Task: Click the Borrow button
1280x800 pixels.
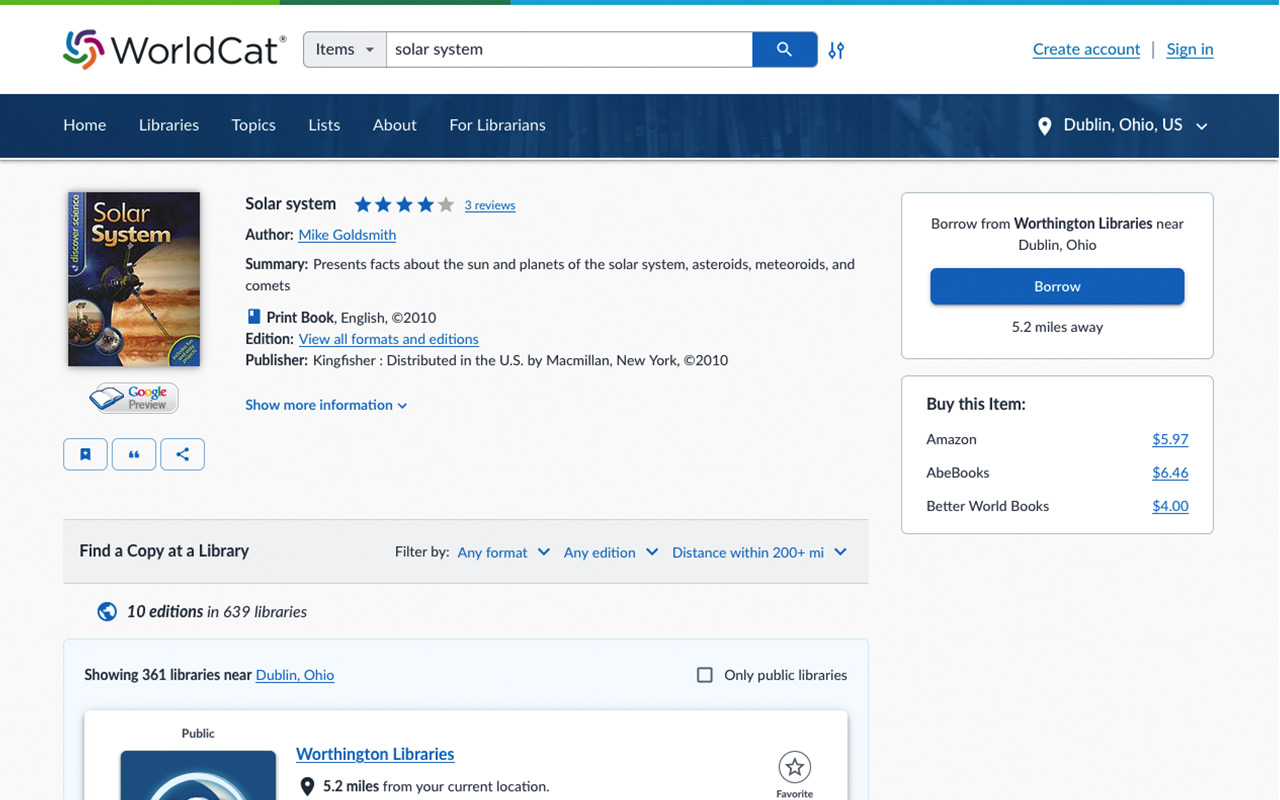Action: (x=1057, y=286)
